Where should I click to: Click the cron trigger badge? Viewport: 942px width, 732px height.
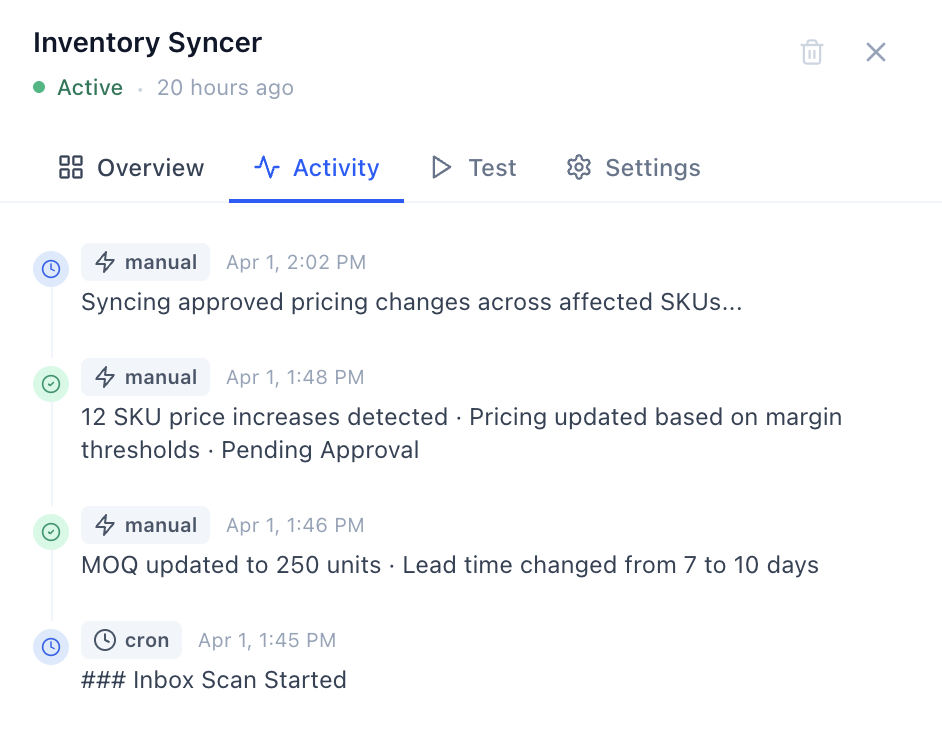[132, 640]
